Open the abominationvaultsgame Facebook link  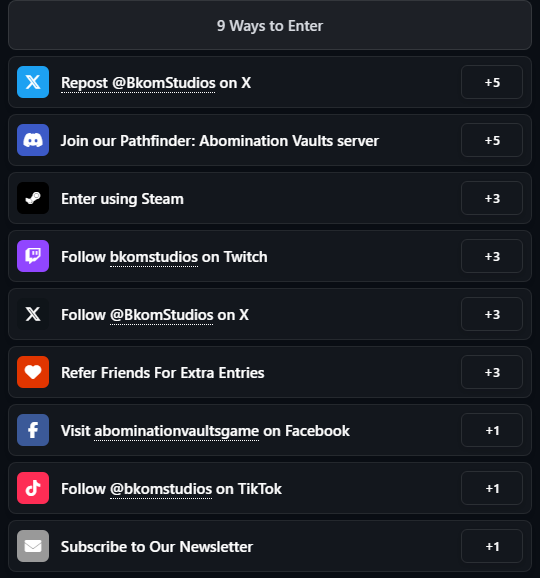click(177, 431)
